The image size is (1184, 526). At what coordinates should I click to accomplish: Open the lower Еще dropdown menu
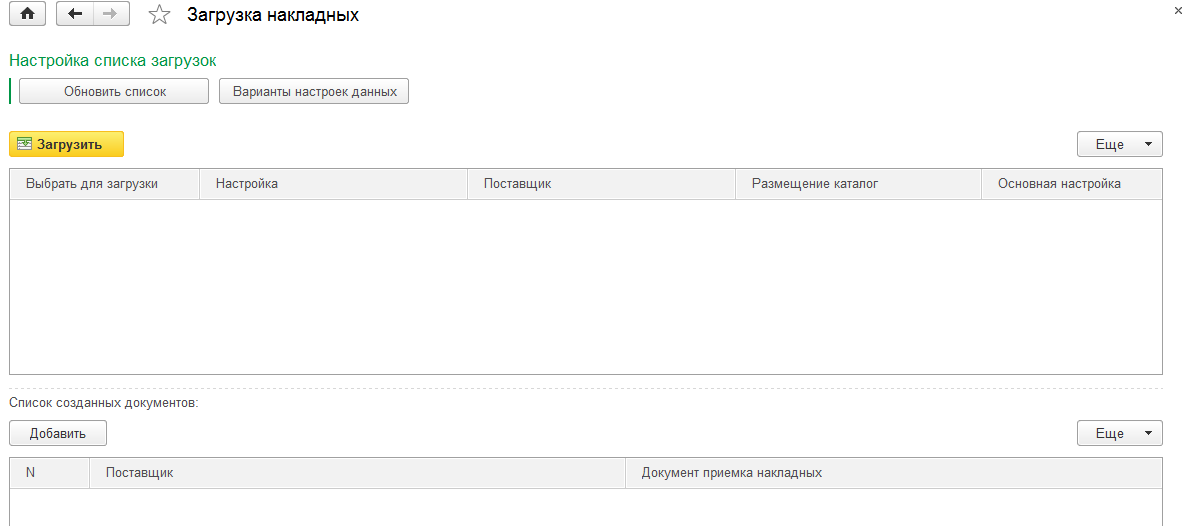[1120, 433]
